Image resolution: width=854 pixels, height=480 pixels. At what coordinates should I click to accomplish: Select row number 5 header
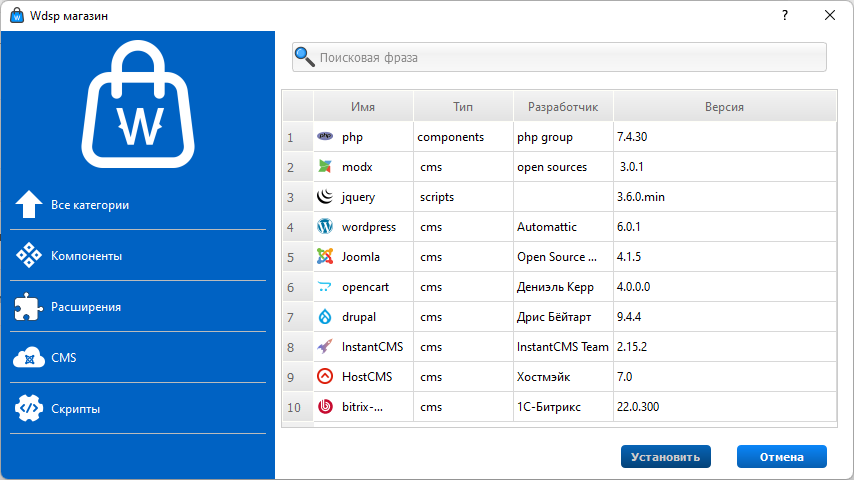click(x=298, y=257)
